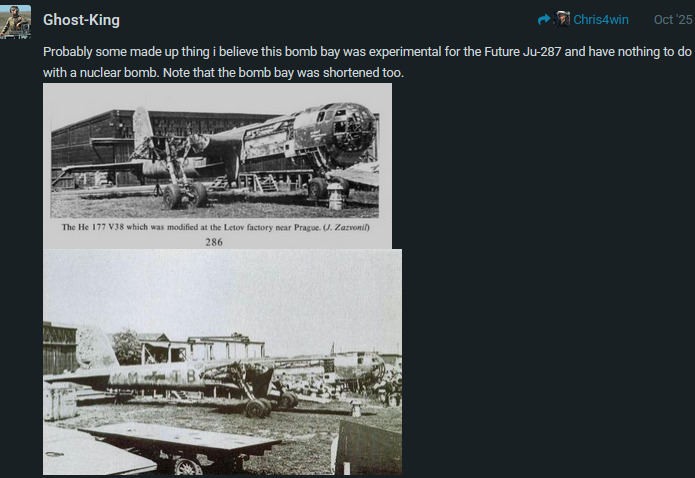Viewport: 695px width, 478px height.
Task: Click the page number 286
Action: [214, 242]
